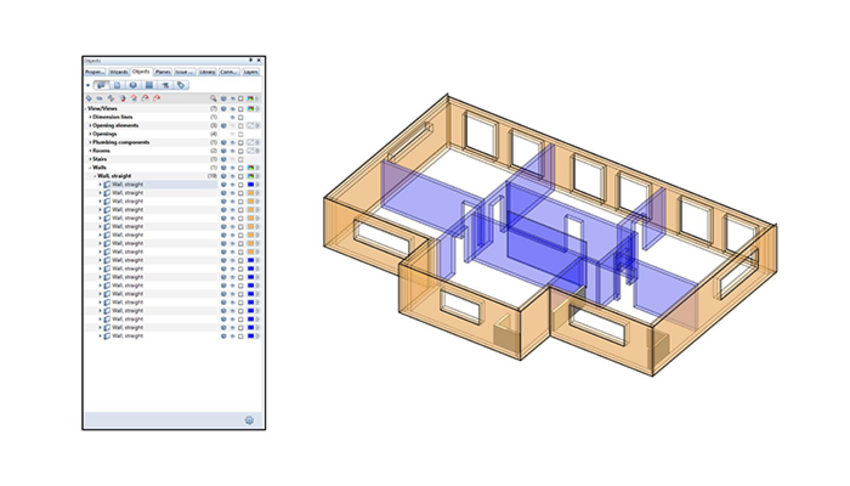Open the Library tab
This screenshot has width=850, height=486.
coord(207,72)
